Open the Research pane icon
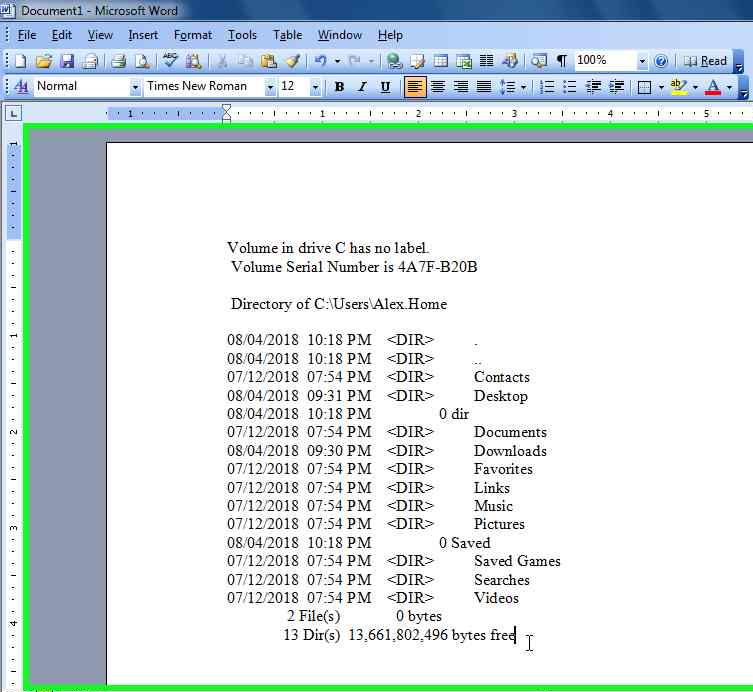 click(x=194, y=61)
